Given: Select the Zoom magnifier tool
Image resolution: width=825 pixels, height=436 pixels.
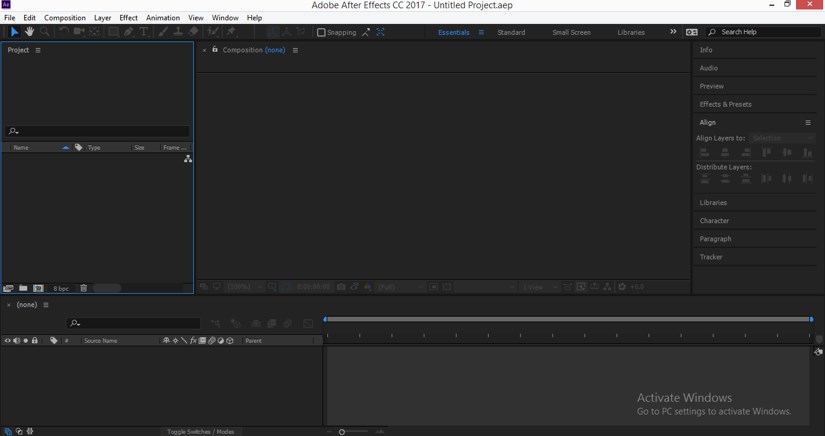Looking at the screenshot, I should [x=45, y=32].
